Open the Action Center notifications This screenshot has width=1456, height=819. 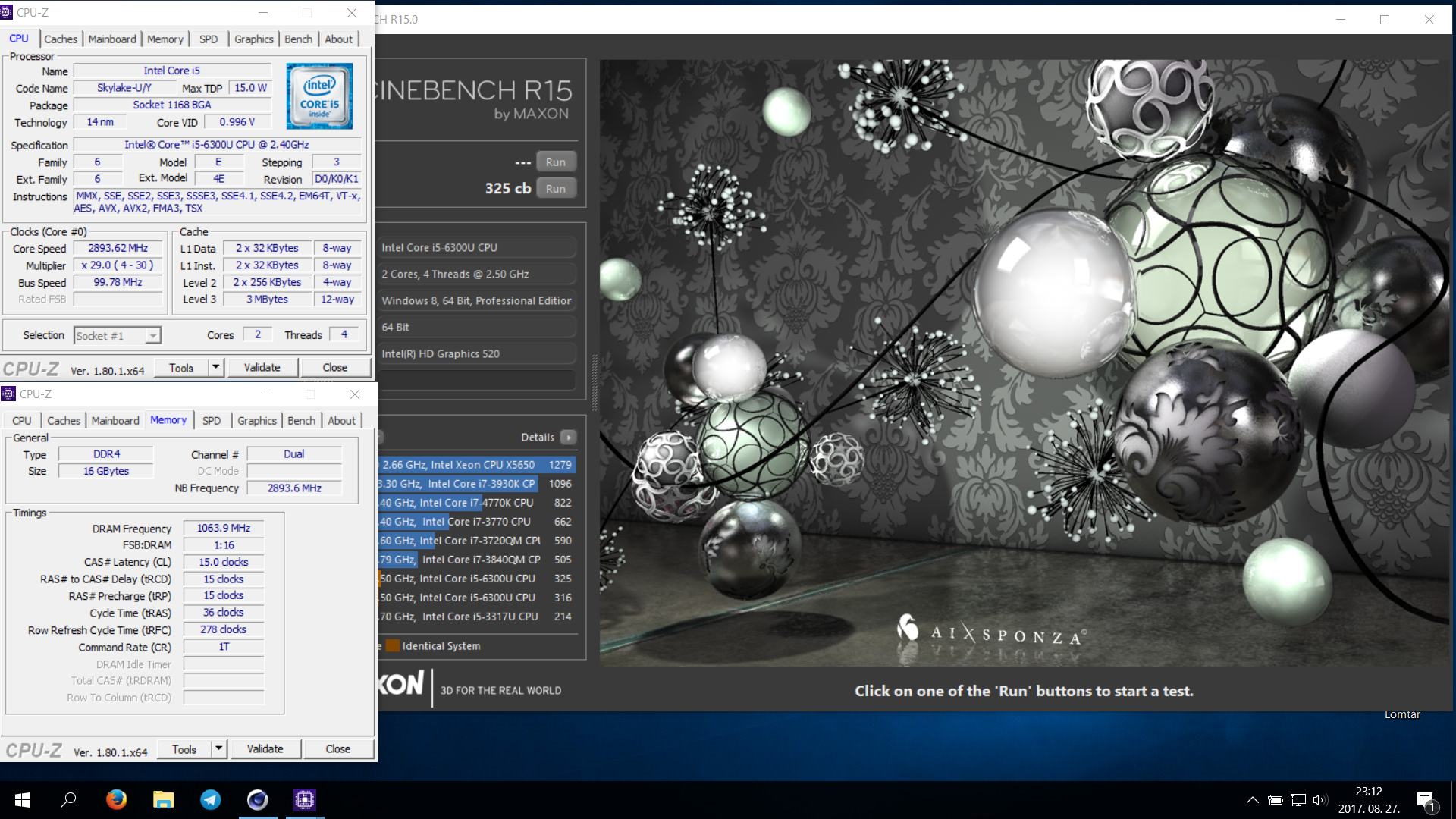[1426, 801]
